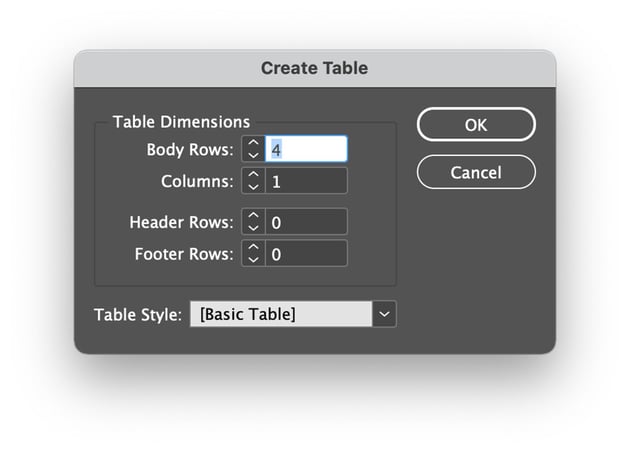Focus the Body Rows input field
Image resolution: width=630 pixels, height=452 pixels.
pos(306,149)
